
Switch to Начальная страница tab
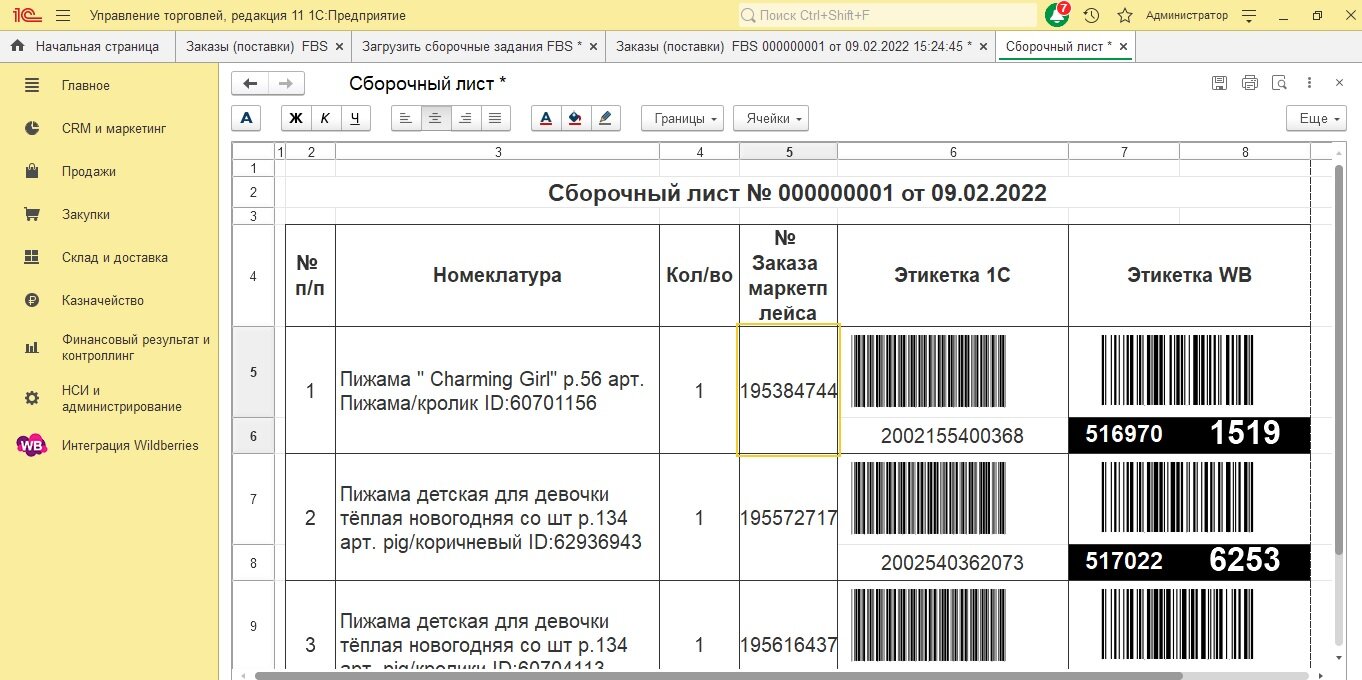(88, 46)
